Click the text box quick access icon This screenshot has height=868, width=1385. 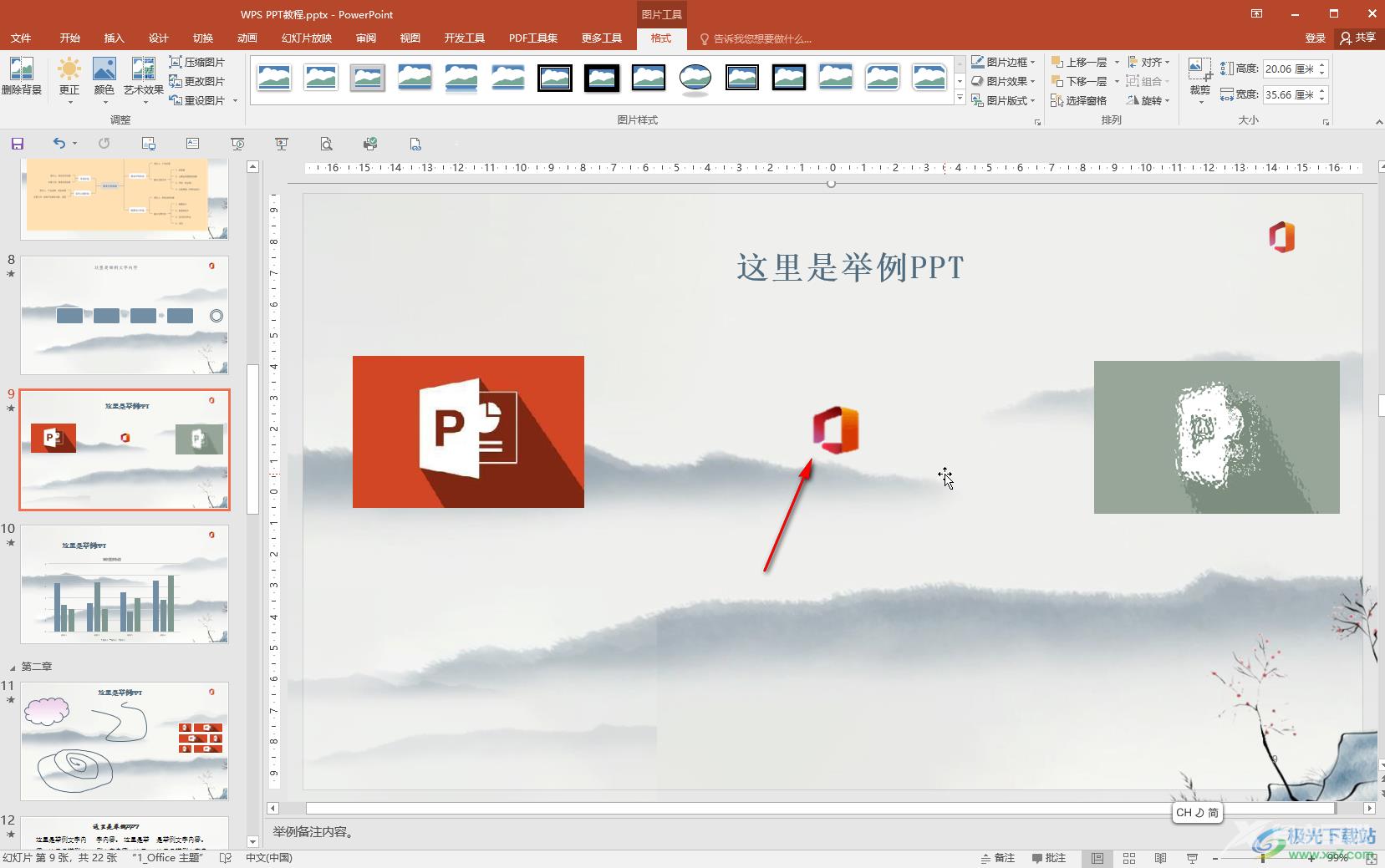[x=192, y=144]
